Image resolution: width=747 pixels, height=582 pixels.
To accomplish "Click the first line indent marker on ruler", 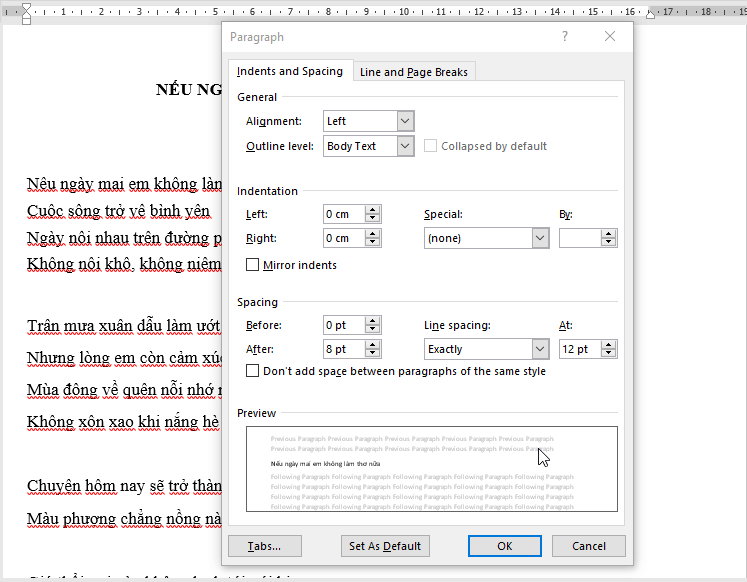I will [x=27, y=8].
